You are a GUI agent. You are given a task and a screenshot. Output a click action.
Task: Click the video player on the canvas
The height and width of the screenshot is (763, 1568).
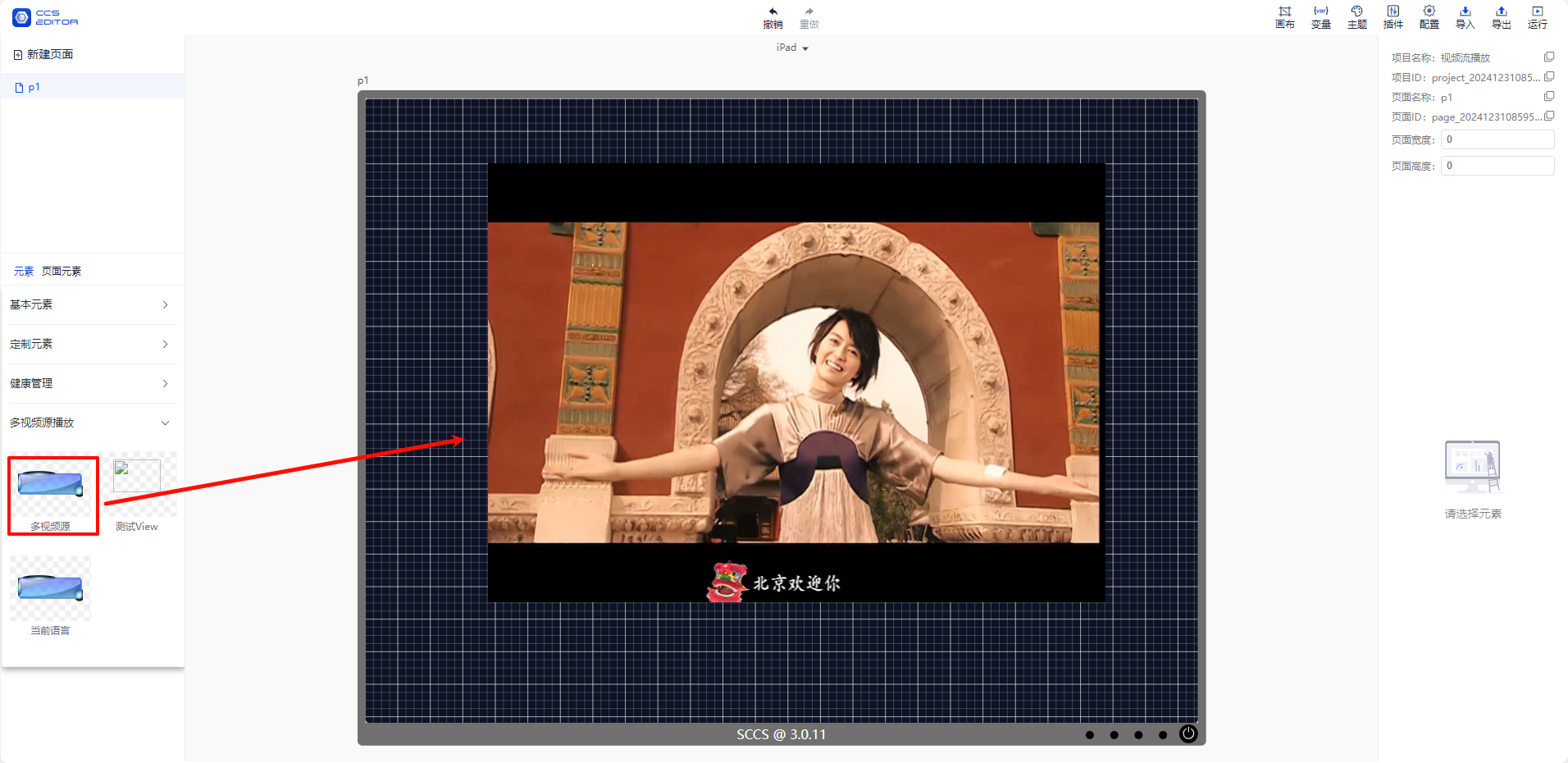(796, 382)
